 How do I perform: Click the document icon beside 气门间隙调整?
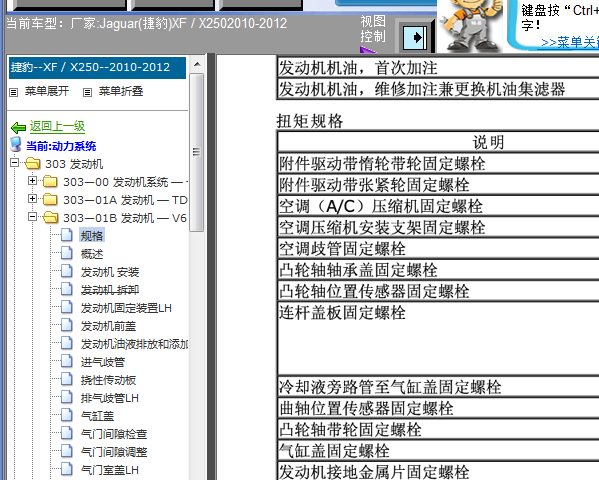click(x=67, y=451)
